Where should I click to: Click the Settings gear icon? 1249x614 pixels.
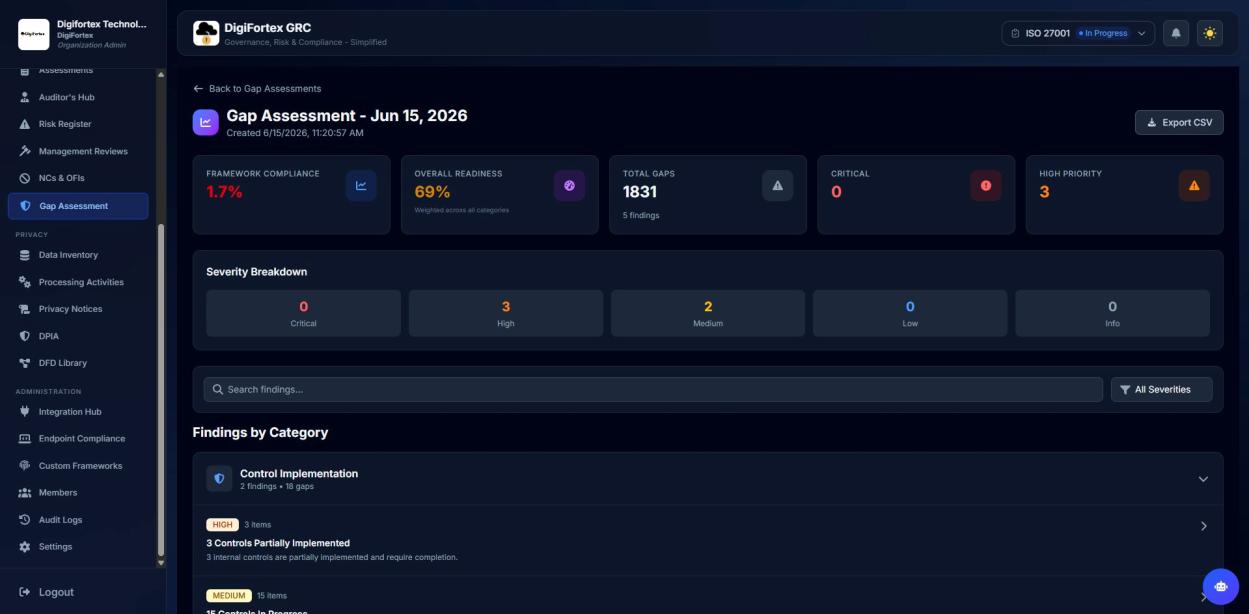[25, 547]
